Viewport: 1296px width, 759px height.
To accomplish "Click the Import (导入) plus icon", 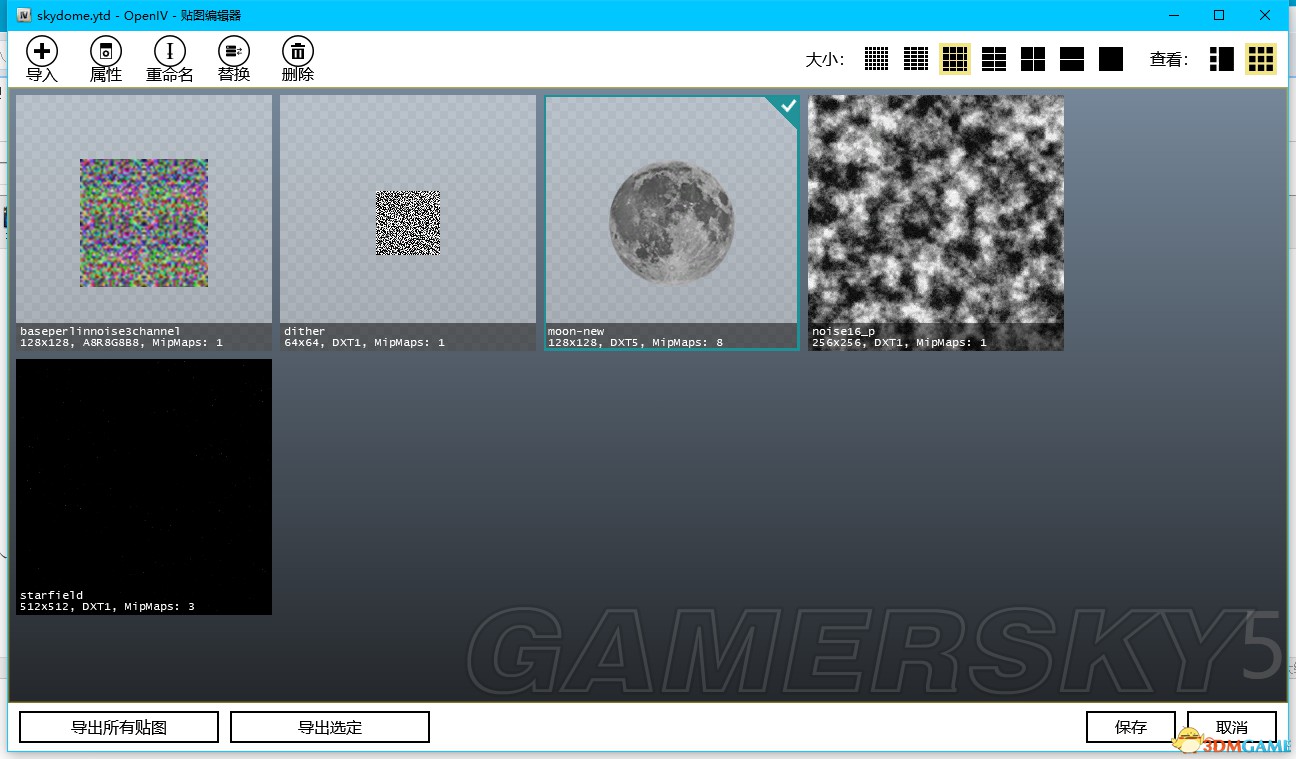I will 42,51.
